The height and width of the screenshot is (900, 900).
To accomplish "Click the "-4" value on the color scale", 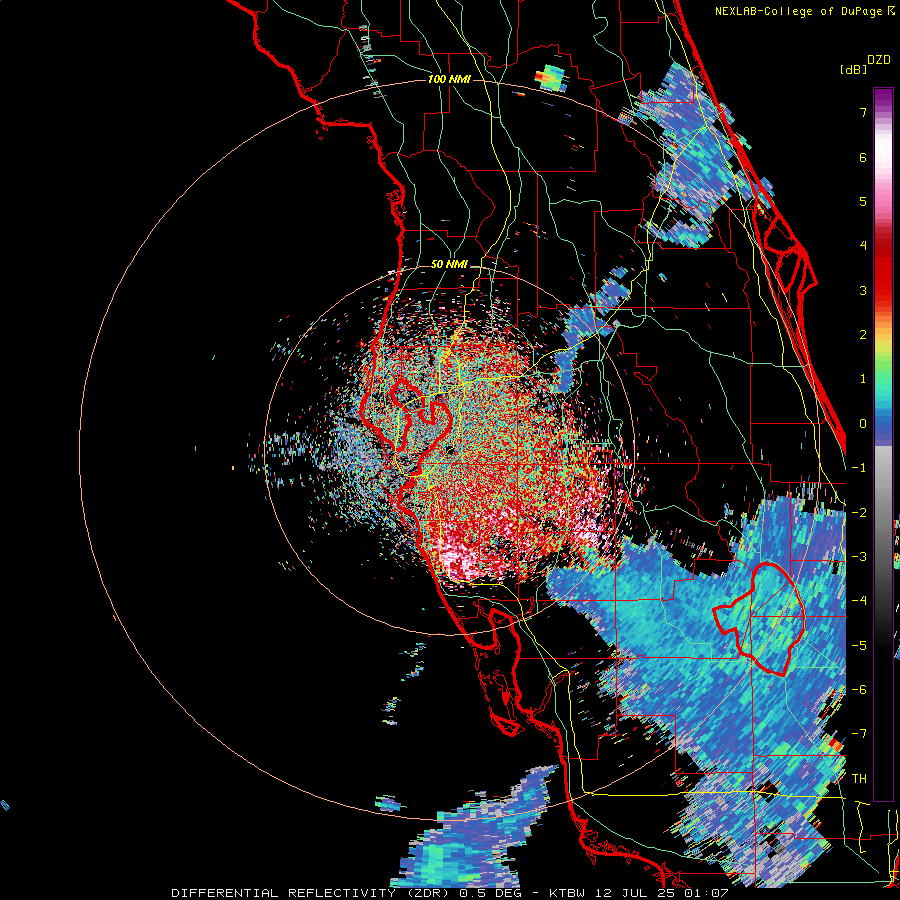I will click(x=859, y=601).
